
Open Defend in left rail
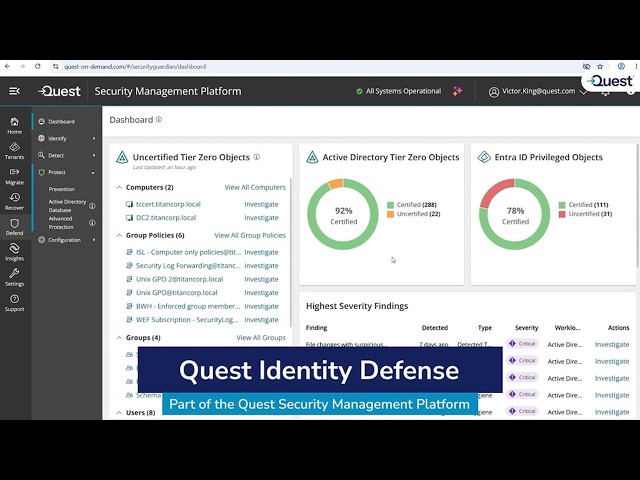(14, 227)
